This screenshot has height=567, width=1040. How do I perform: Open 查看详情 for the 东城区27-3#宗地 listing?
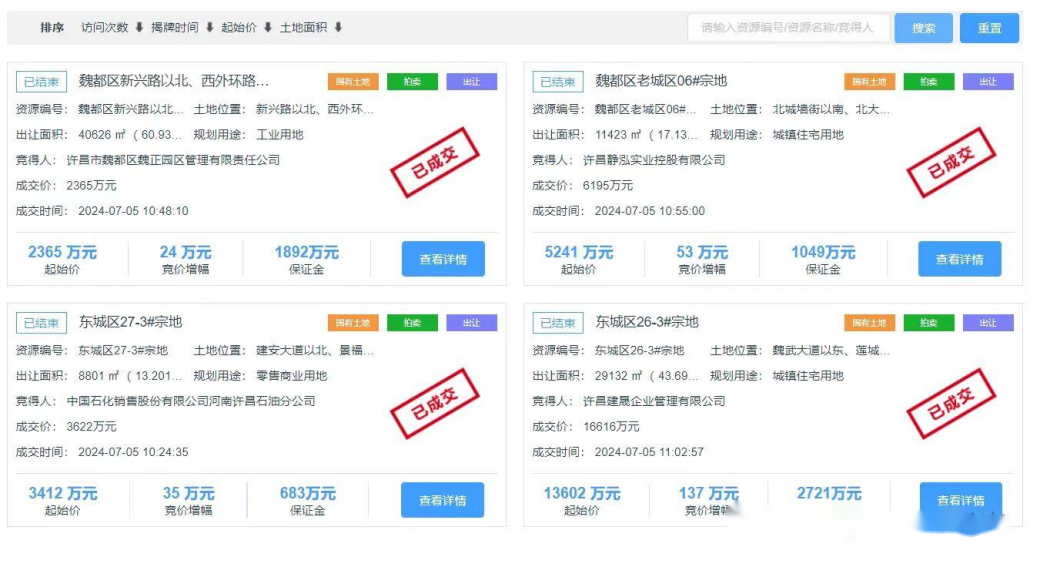(x=442, y=500)
